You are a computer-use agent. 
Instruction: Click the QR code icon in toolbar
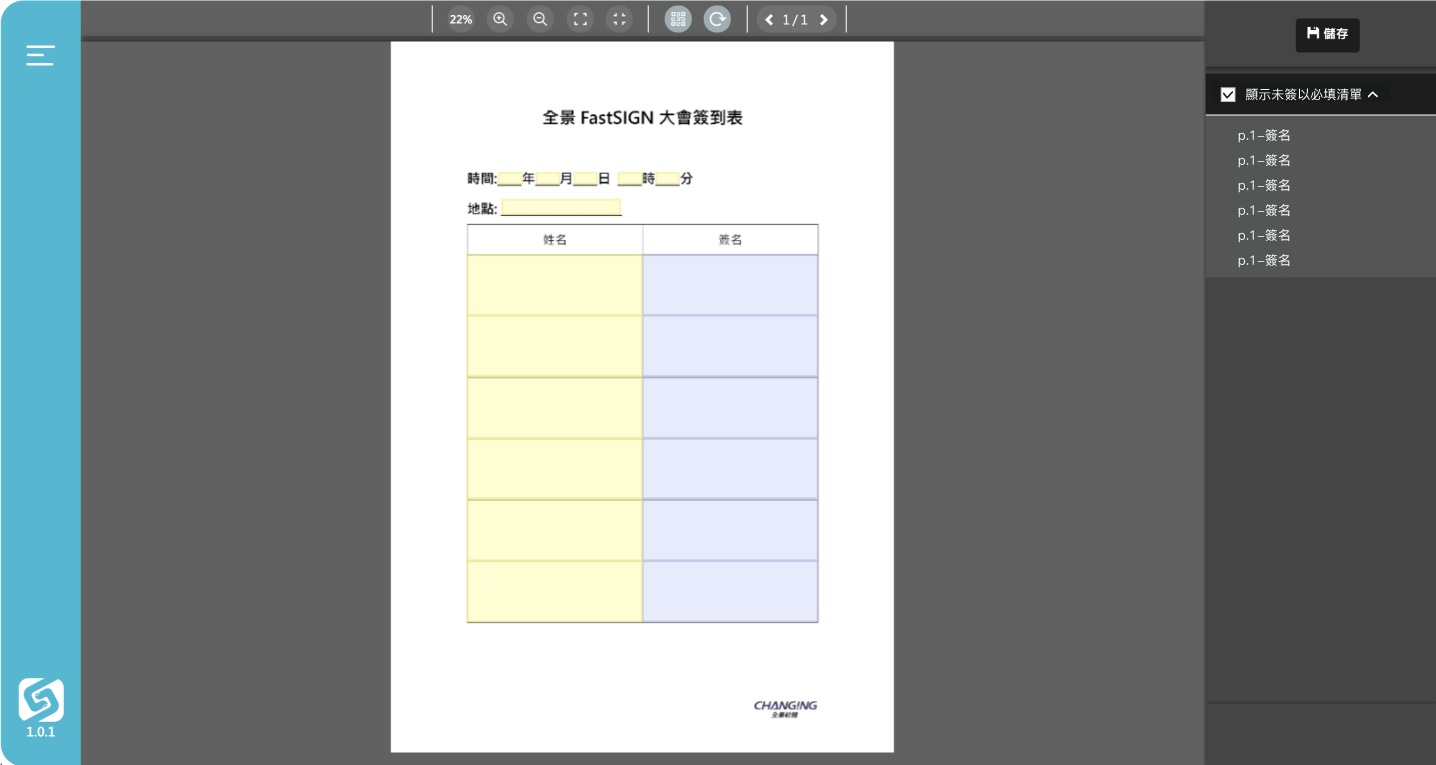click(x=678, y=19)
